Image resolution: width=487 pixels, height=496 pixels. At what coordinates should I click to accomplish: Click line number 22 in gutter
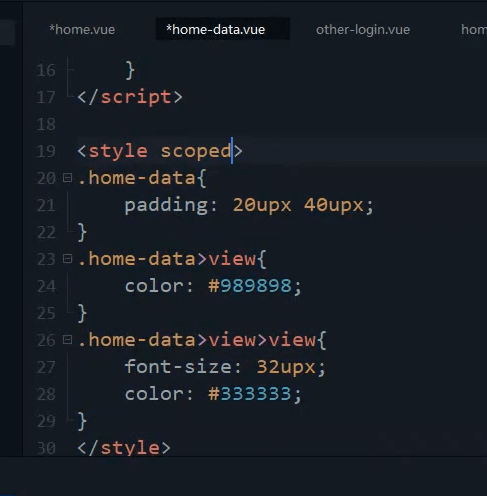click(x=46, y=233)
